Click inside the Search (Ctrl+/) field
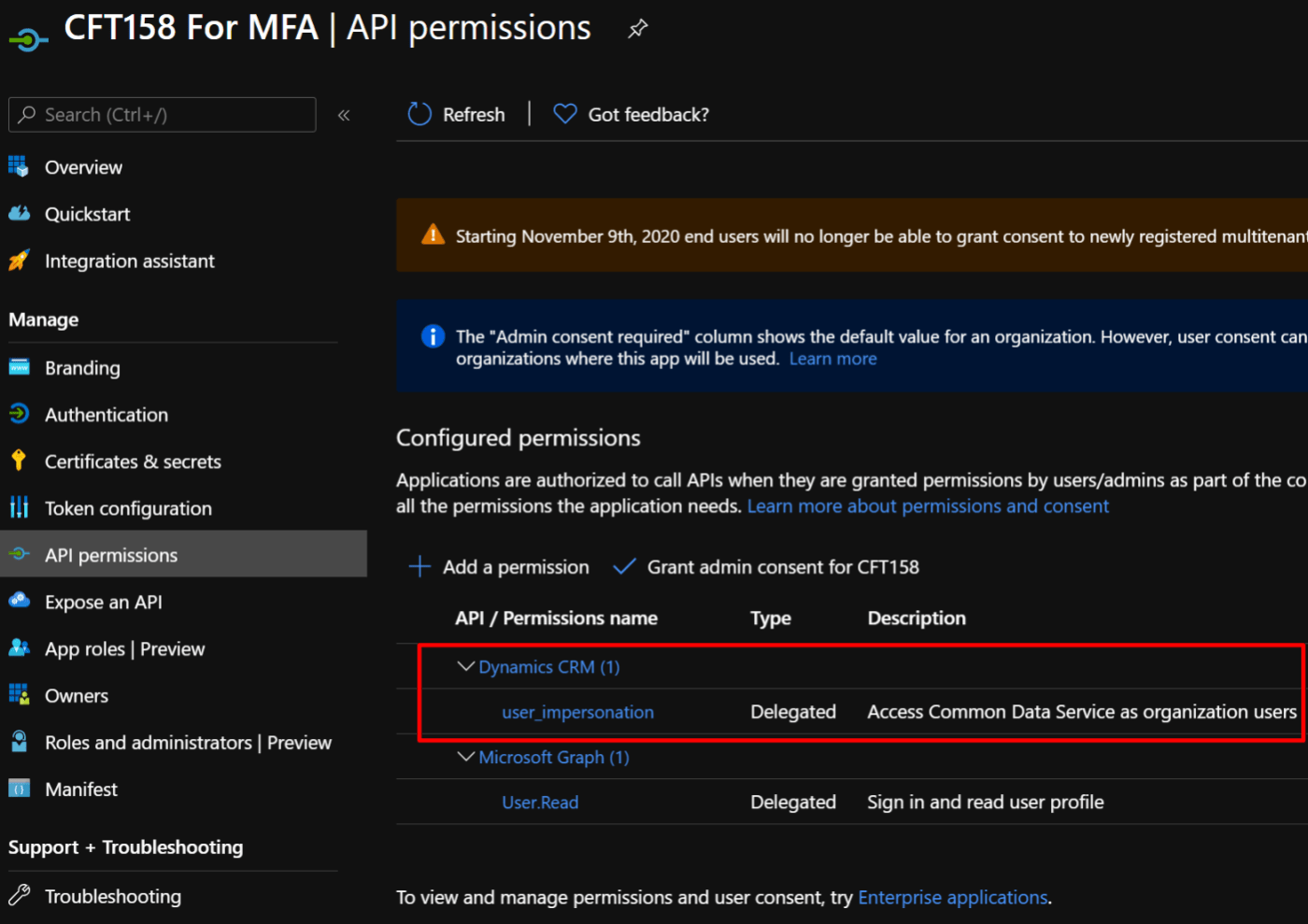This screenshot has height=924, width=1308. click(162, 114)
